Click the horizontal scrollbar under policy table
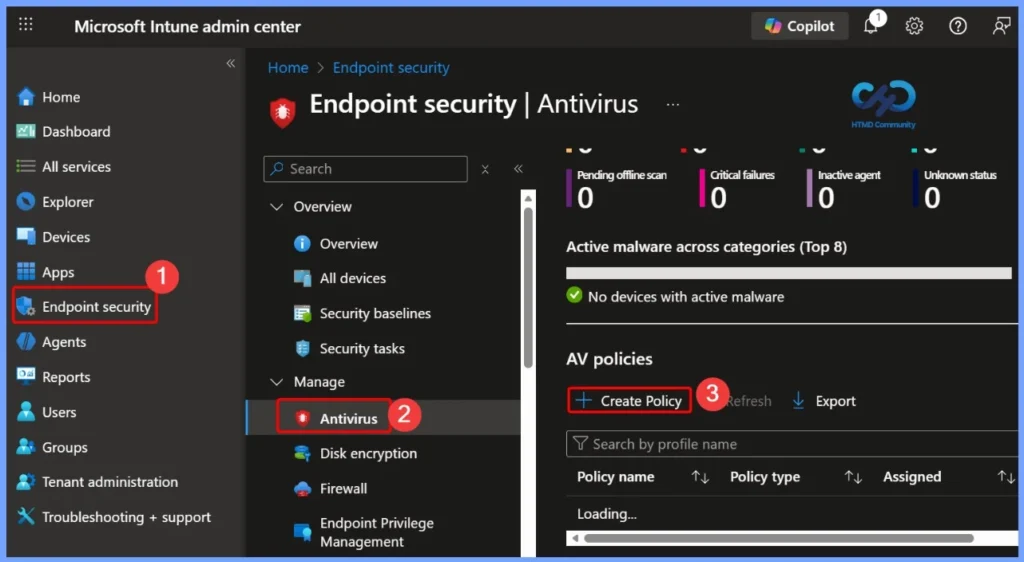The image size is (1024, 562). [778, 539]
